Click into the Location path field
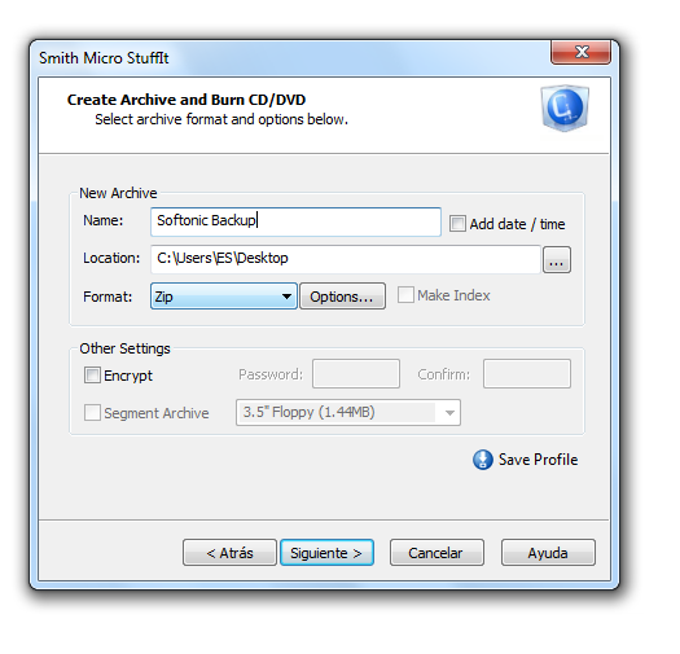This screenshot has height=654, width=680. (x=345, y=259)
